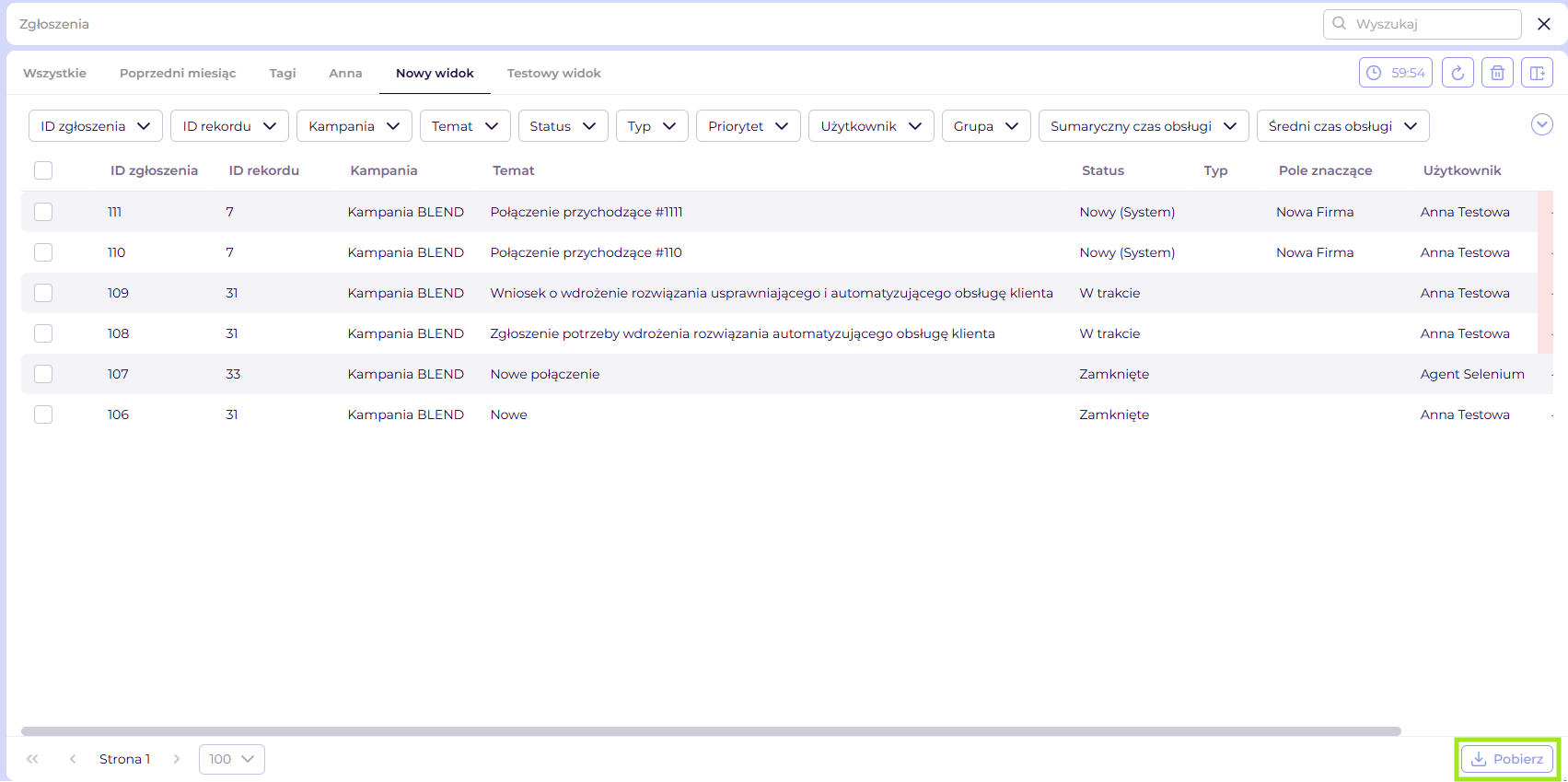Click the Wyszukaj search field
1568x782 pixels.
point(1432,24)
